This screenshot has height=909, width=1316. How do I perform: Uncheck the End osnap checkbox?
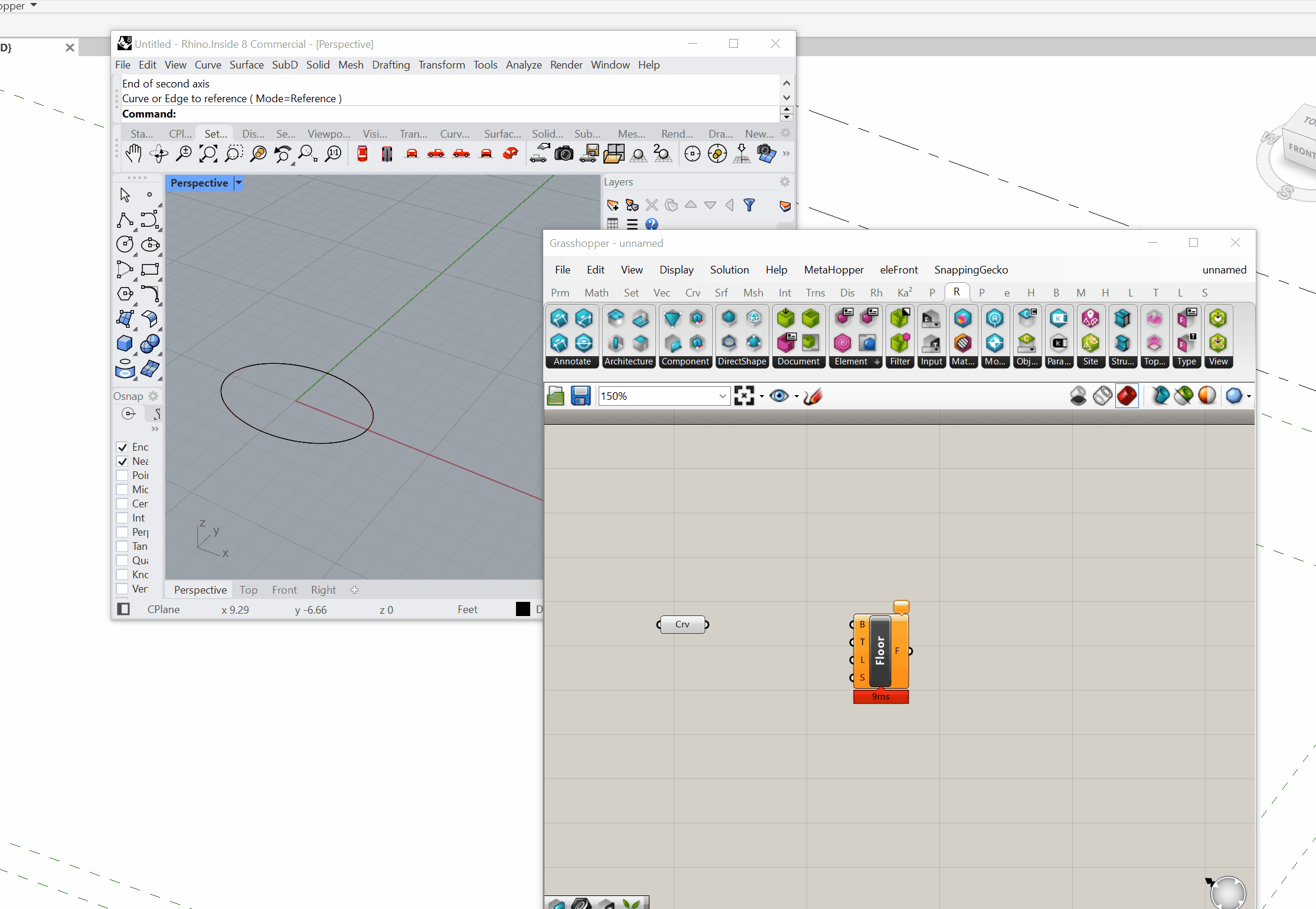click(123, 447)
